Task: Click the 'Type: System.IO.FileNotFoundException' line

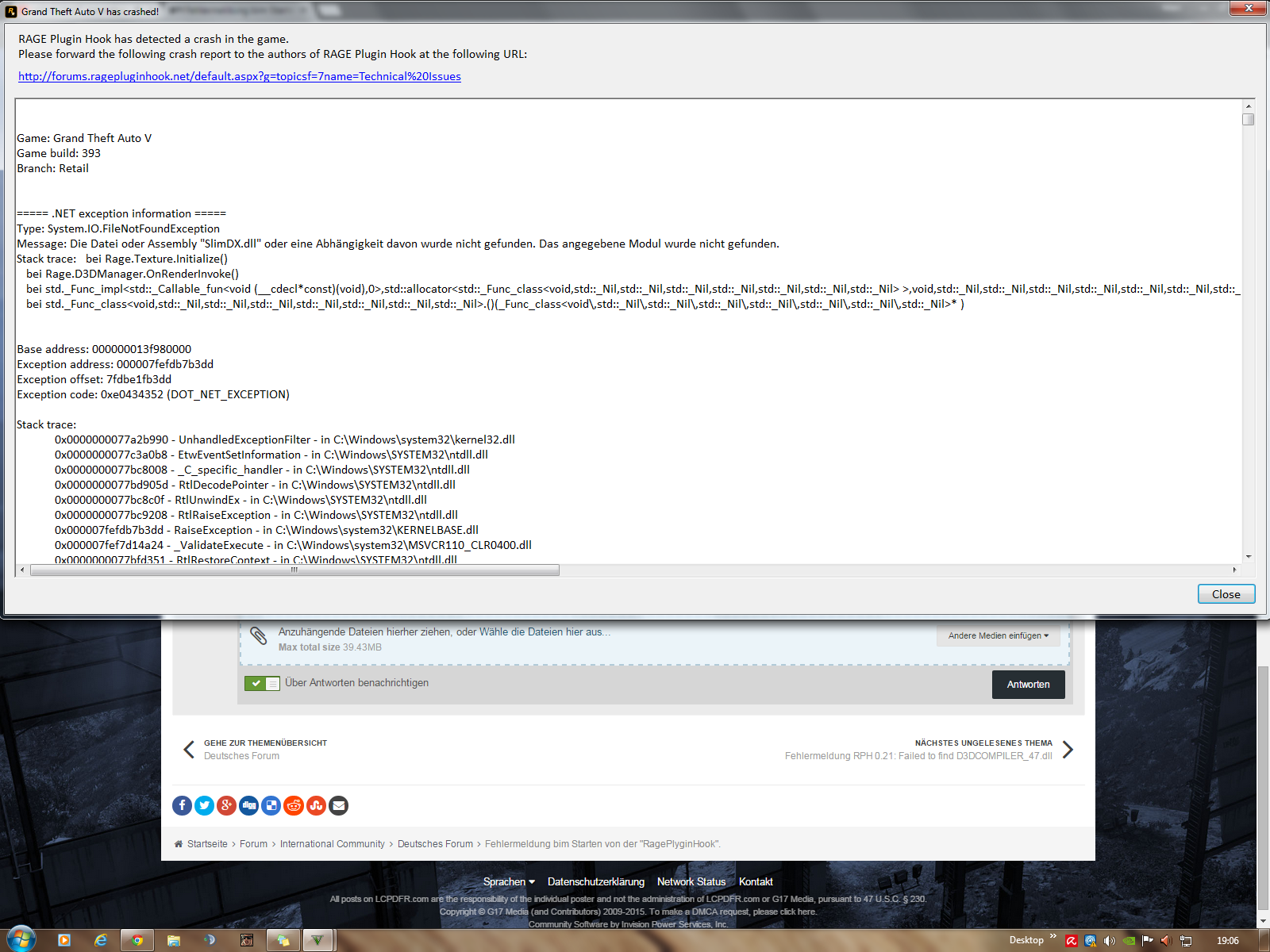Action: tap(118, 228)
